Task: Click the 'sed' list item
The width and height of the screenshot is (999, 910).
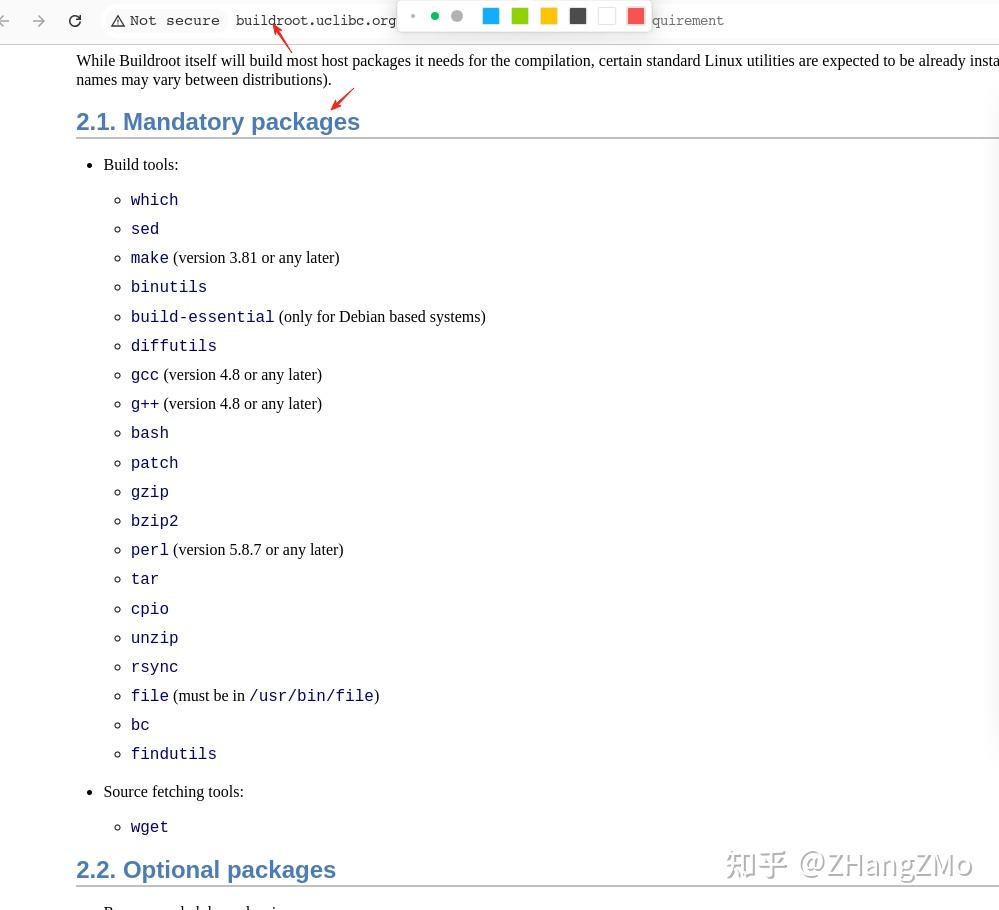Action: (x=145, y=229)
